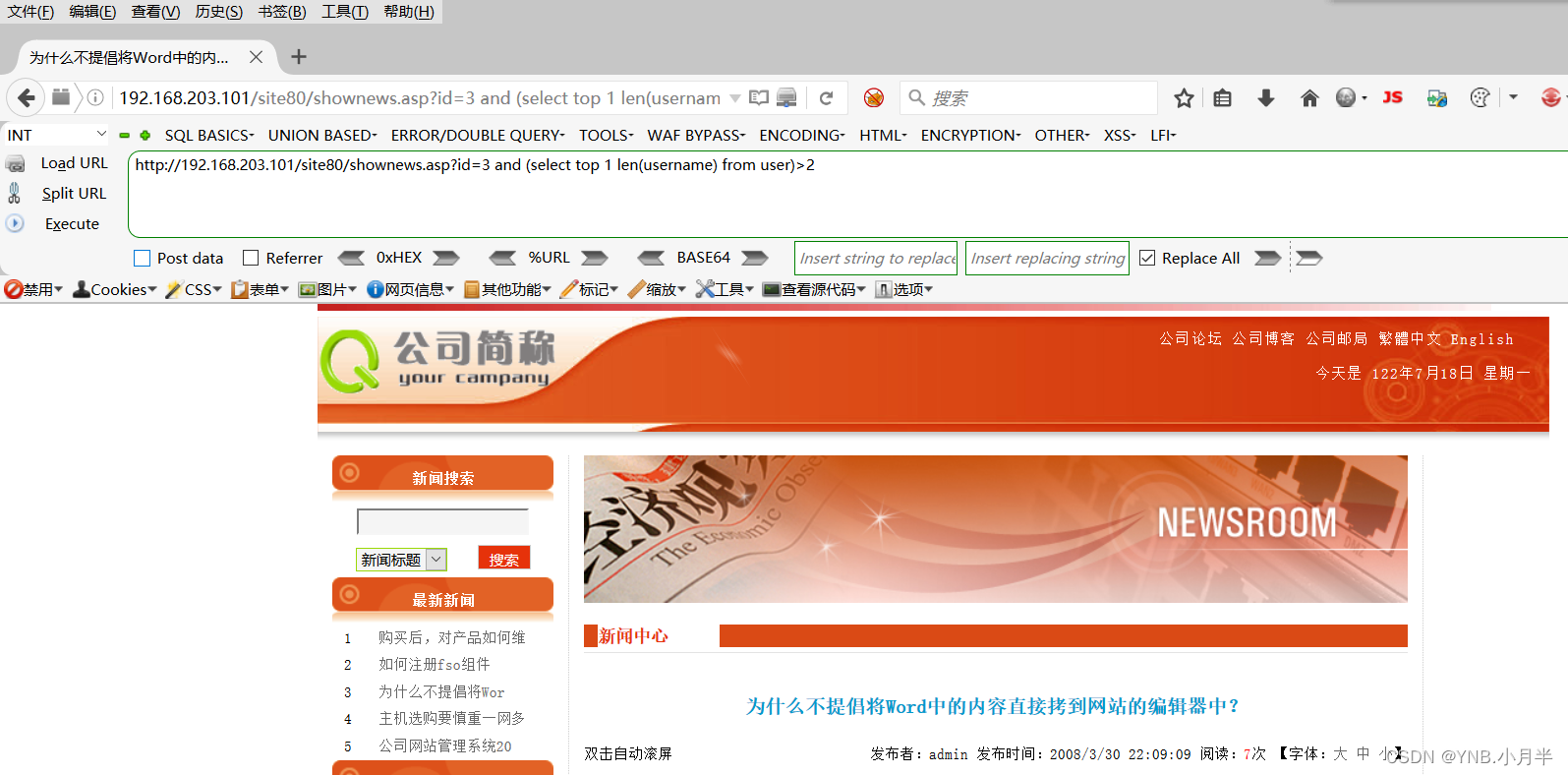Click the NoScript blocked icon
1568x775 pixels.
pyautogui.click(x=874, y=97)
